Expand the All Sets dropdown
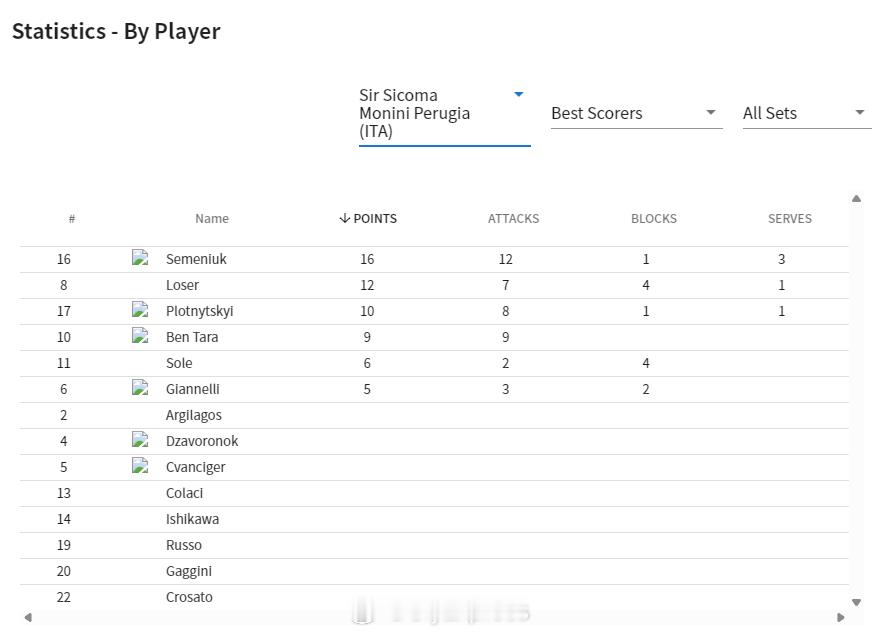Viewport: 882px width, 633px height. (804, 113)
